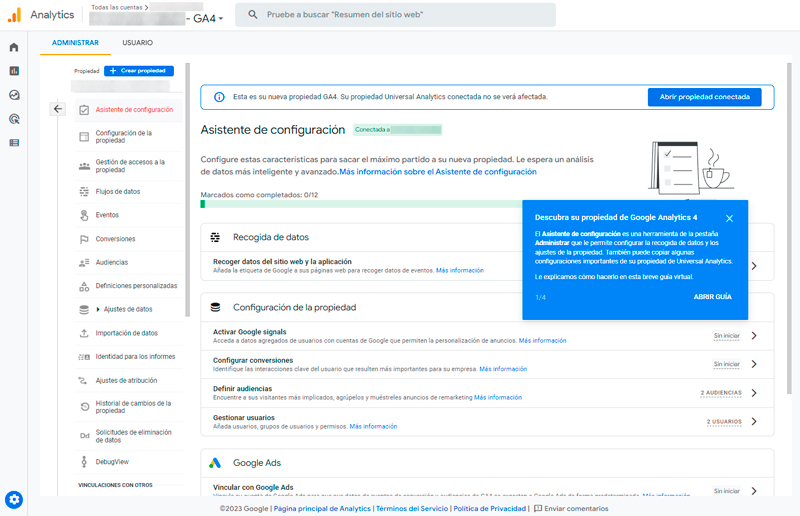Click the main page vertical scrollbar
800x516 pixels.
[x=789, y=228]
